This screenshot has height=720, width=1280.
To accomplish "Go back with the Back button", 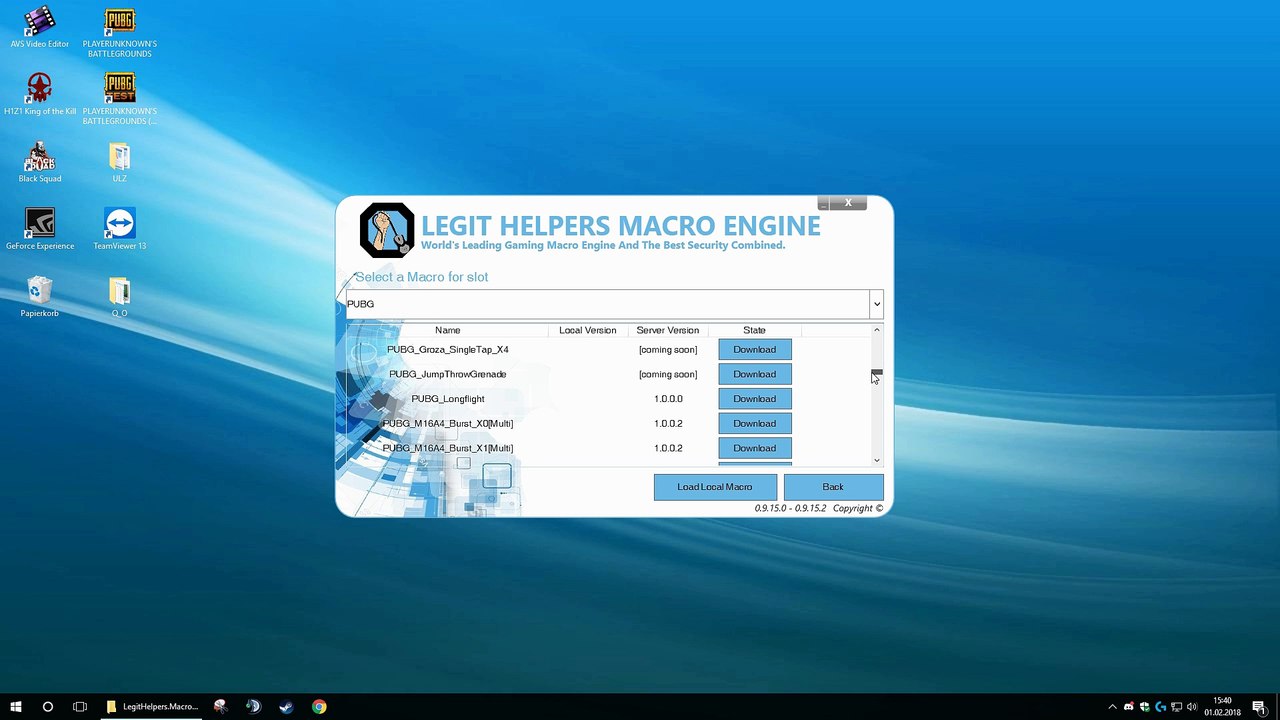I will pyautogui.click(x=833, y=487).
